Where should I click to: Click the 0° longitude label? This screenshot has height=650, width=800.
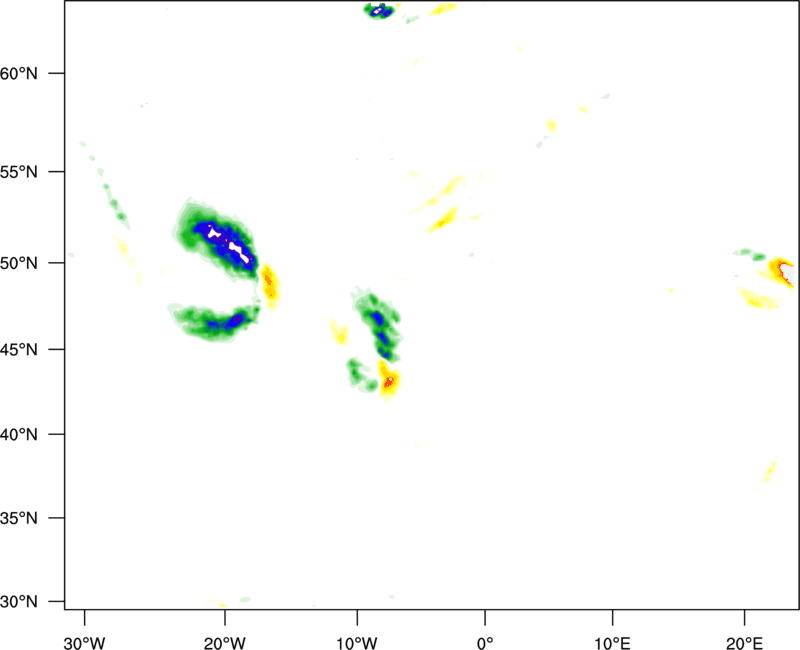click(485, 643)
